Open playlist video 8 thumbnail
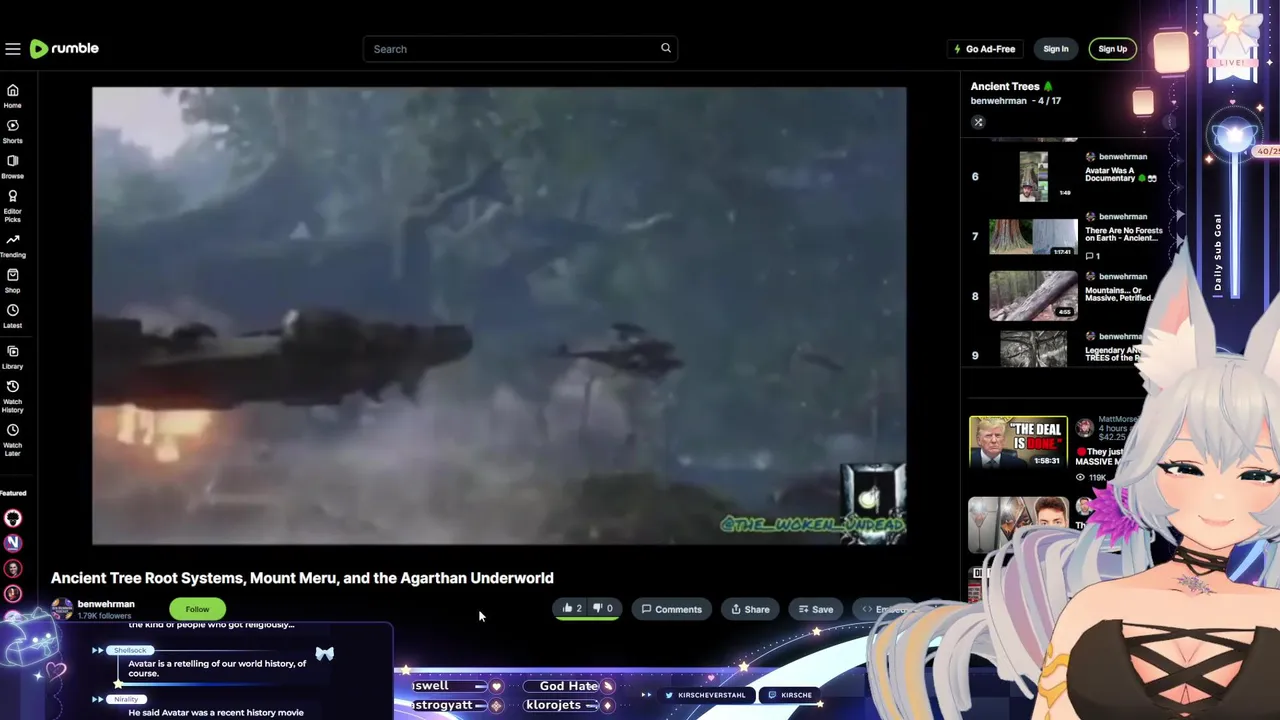Viewport: 1280px width, 720px height. coord(1033,296)
